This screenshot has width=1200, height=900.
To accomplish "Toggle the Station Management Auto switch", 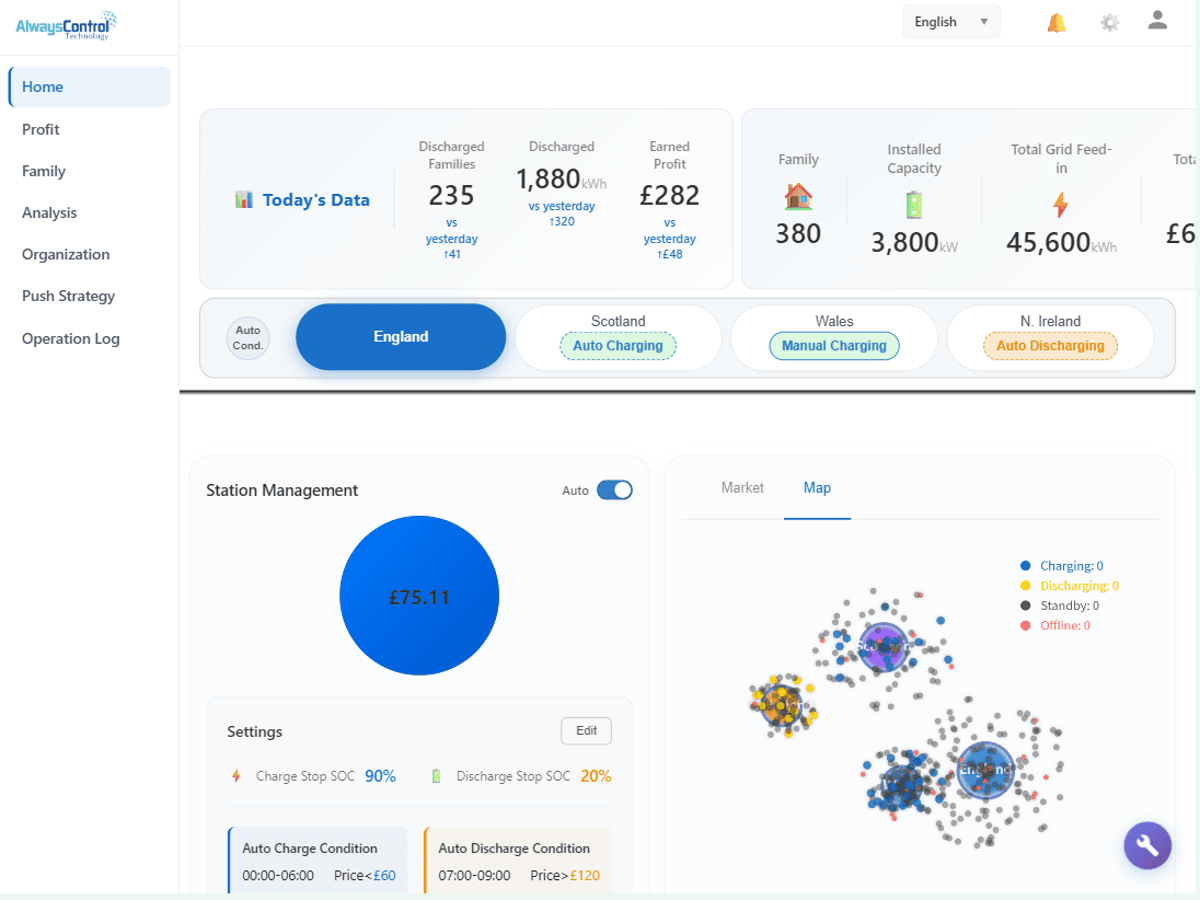I will tap(614, 490).
